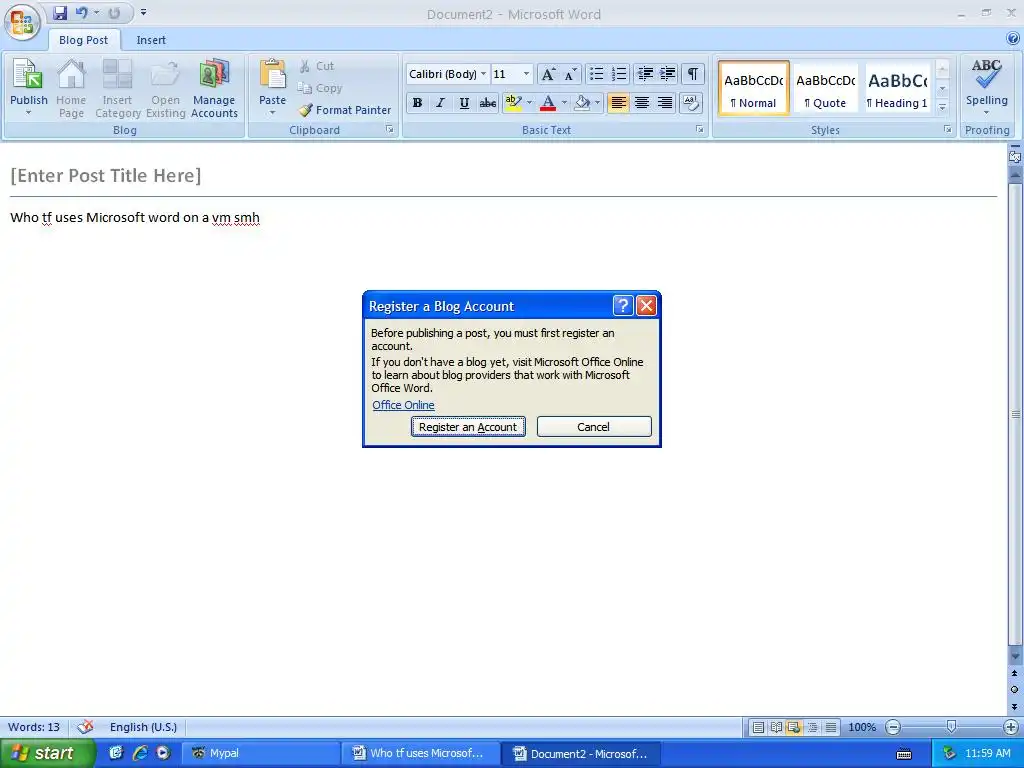This screenshot has height=768, width=1024.
Task: Select the Format Painter tool
Action: point(344,110)
